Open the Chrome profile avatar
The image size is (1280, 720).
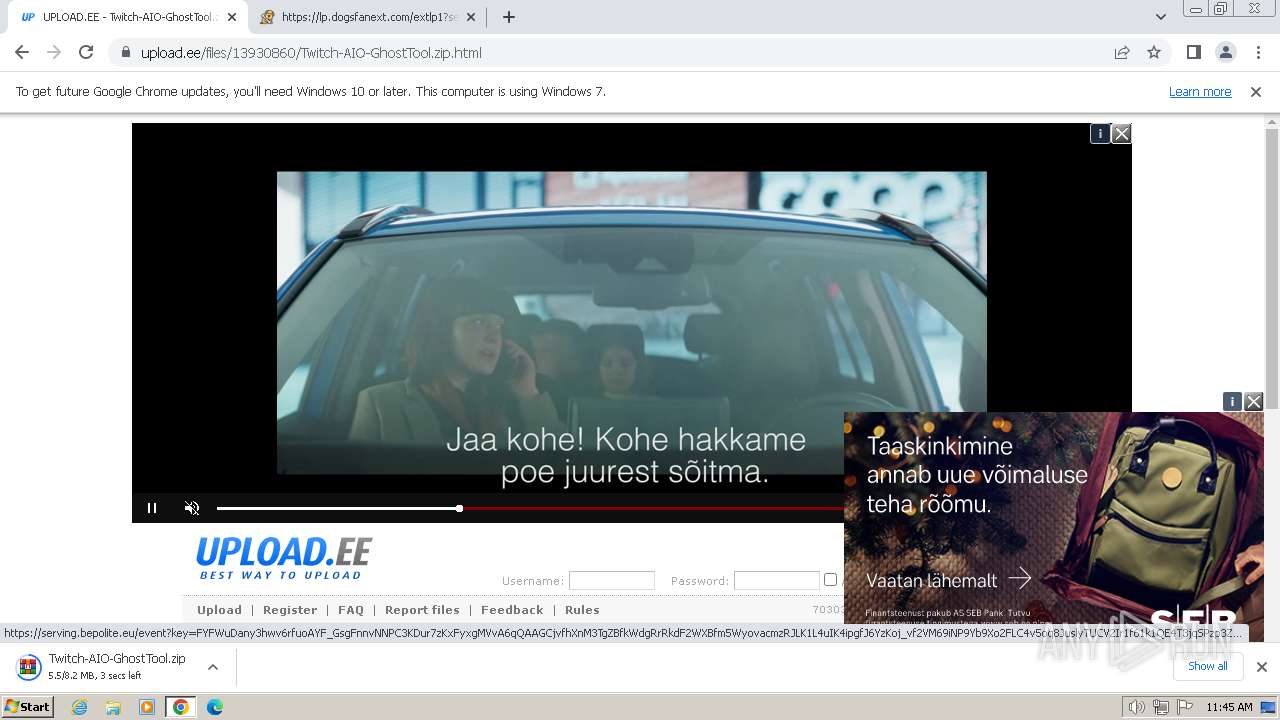coord(1225,52)
